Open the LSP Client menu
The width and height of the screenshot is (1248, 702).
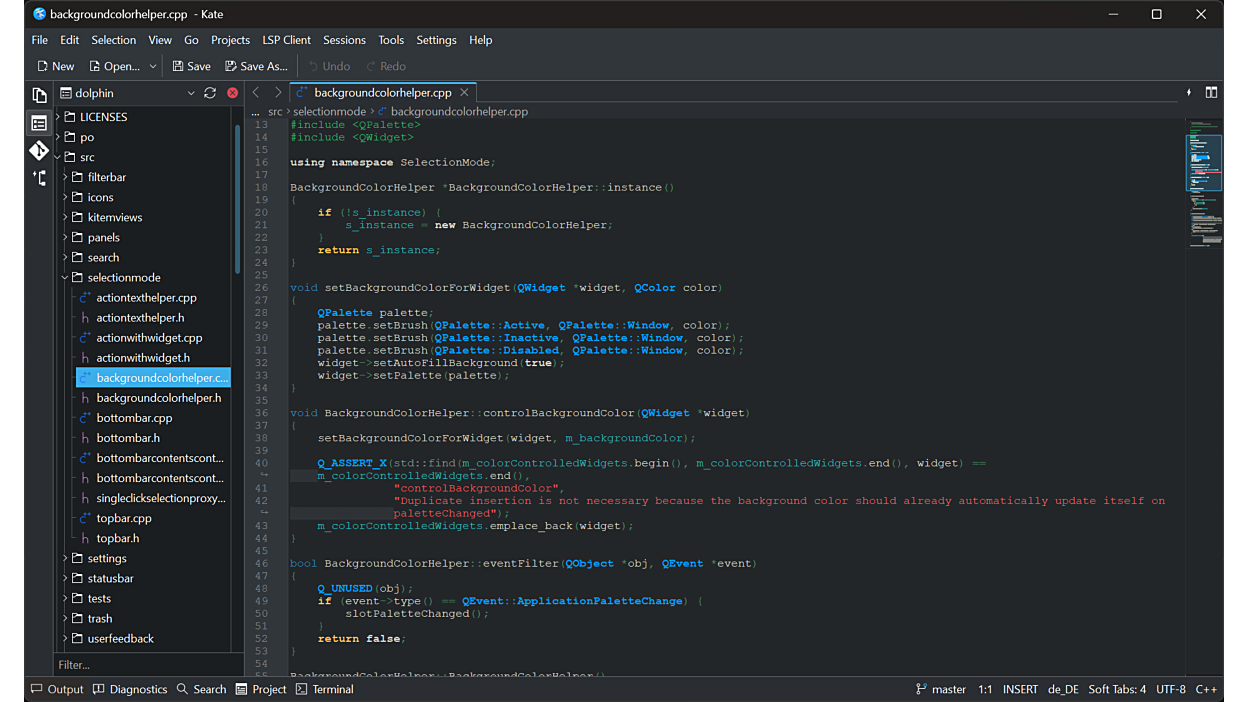(286, 40)
